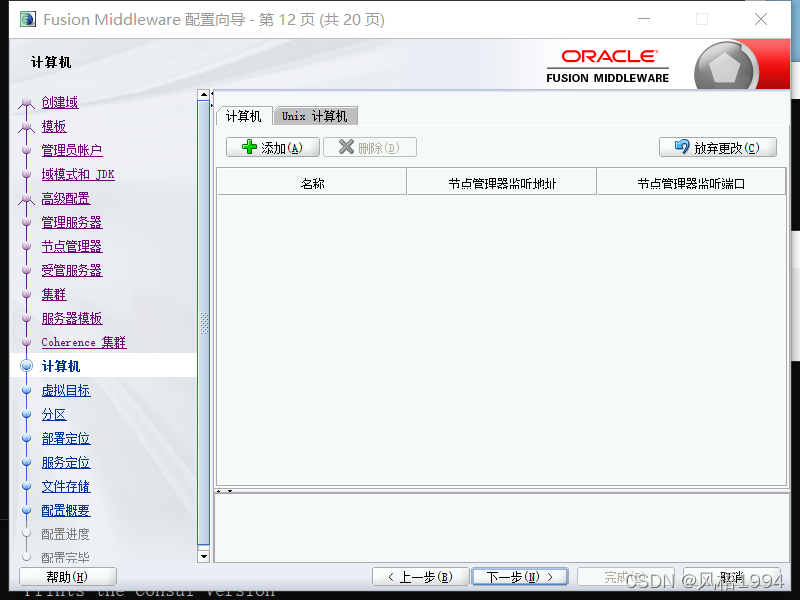Click the wizard window title bar icon
This screenshot has width=800, height=600.
click(x=28, y=19)
